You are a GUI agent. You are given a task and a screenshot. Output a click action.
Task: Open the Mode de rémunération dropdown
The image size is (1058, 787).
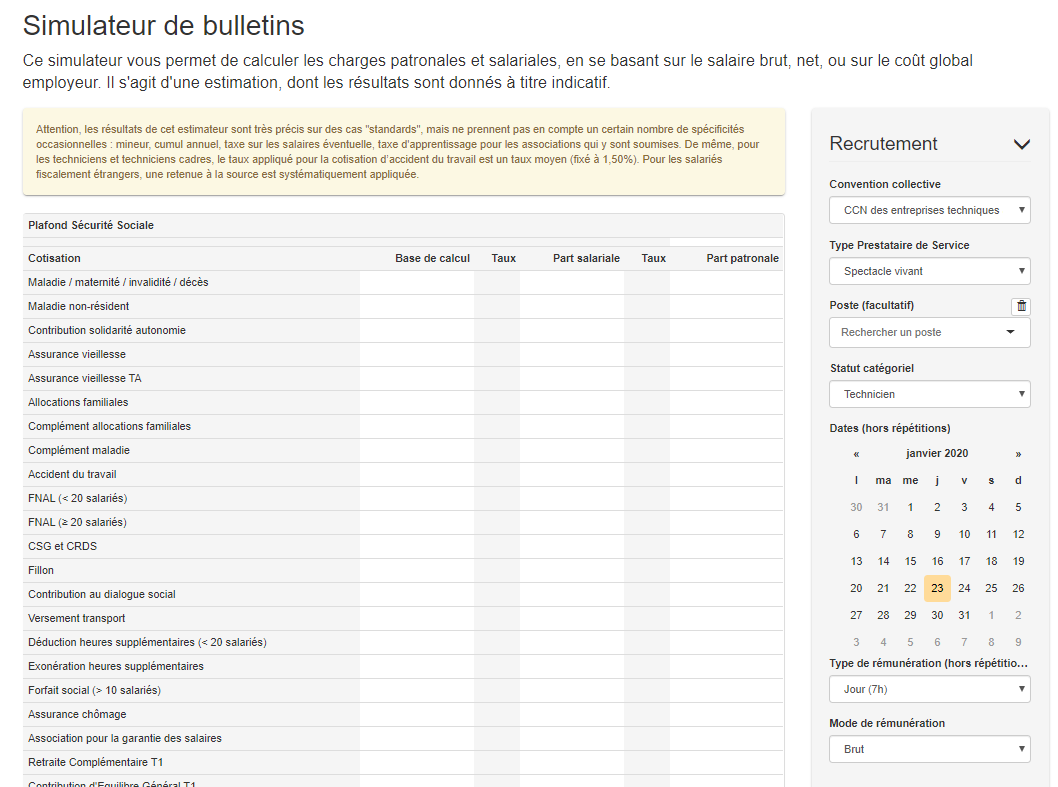pos(929,749)
